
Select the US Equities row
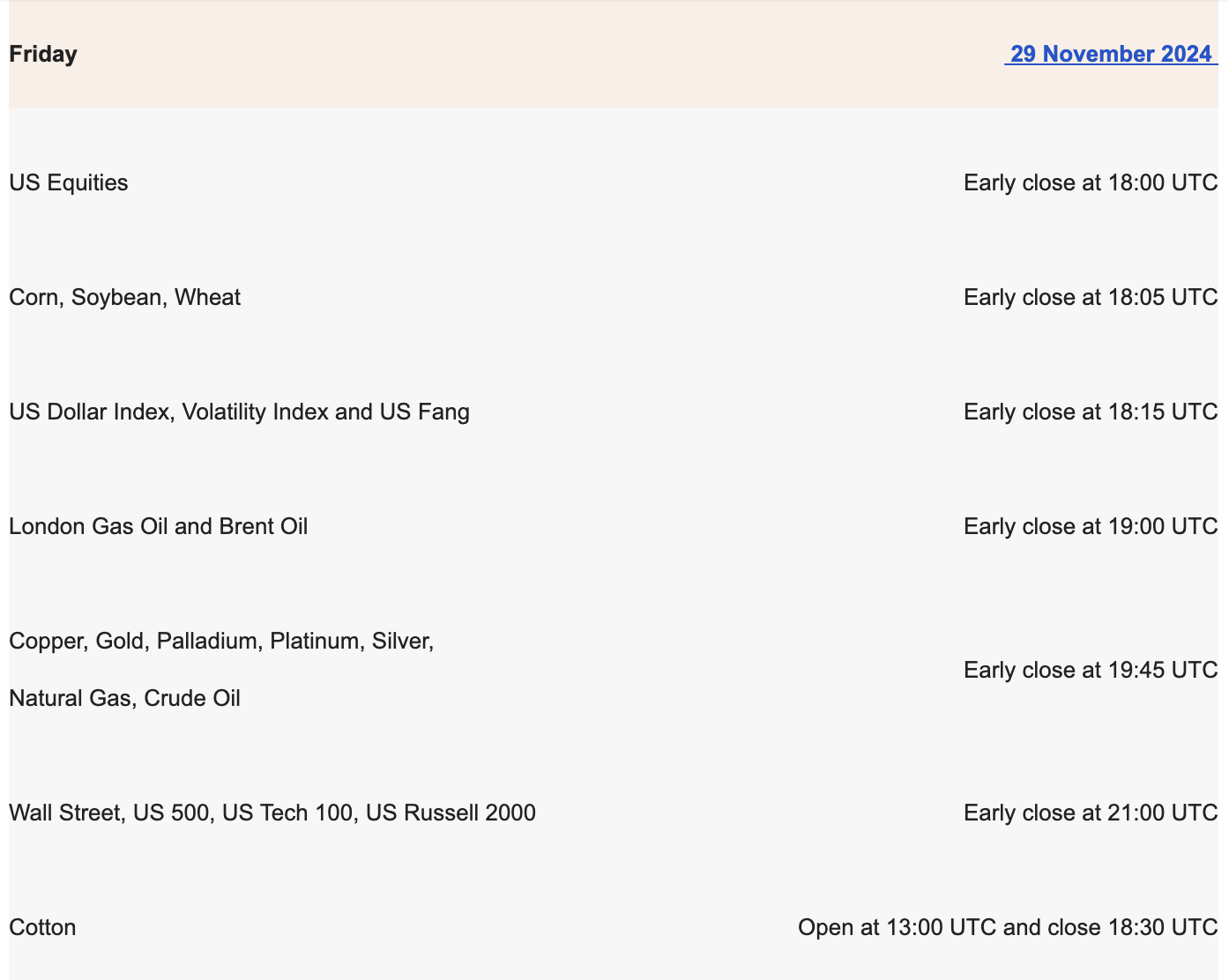click(68, 182)
